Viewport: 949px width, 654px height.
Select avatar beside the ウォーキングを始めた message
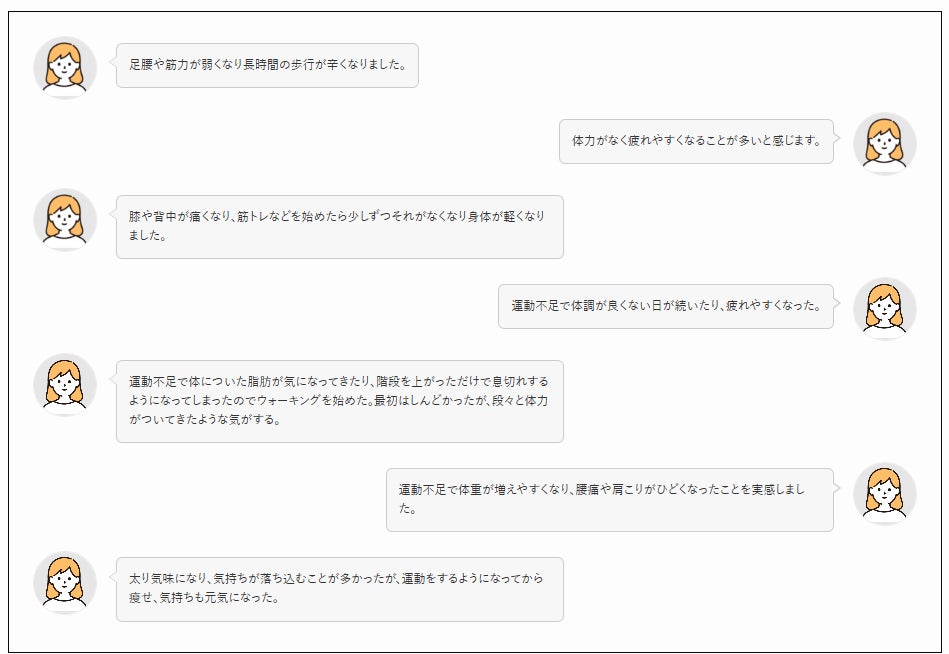[x=65, y=385]
